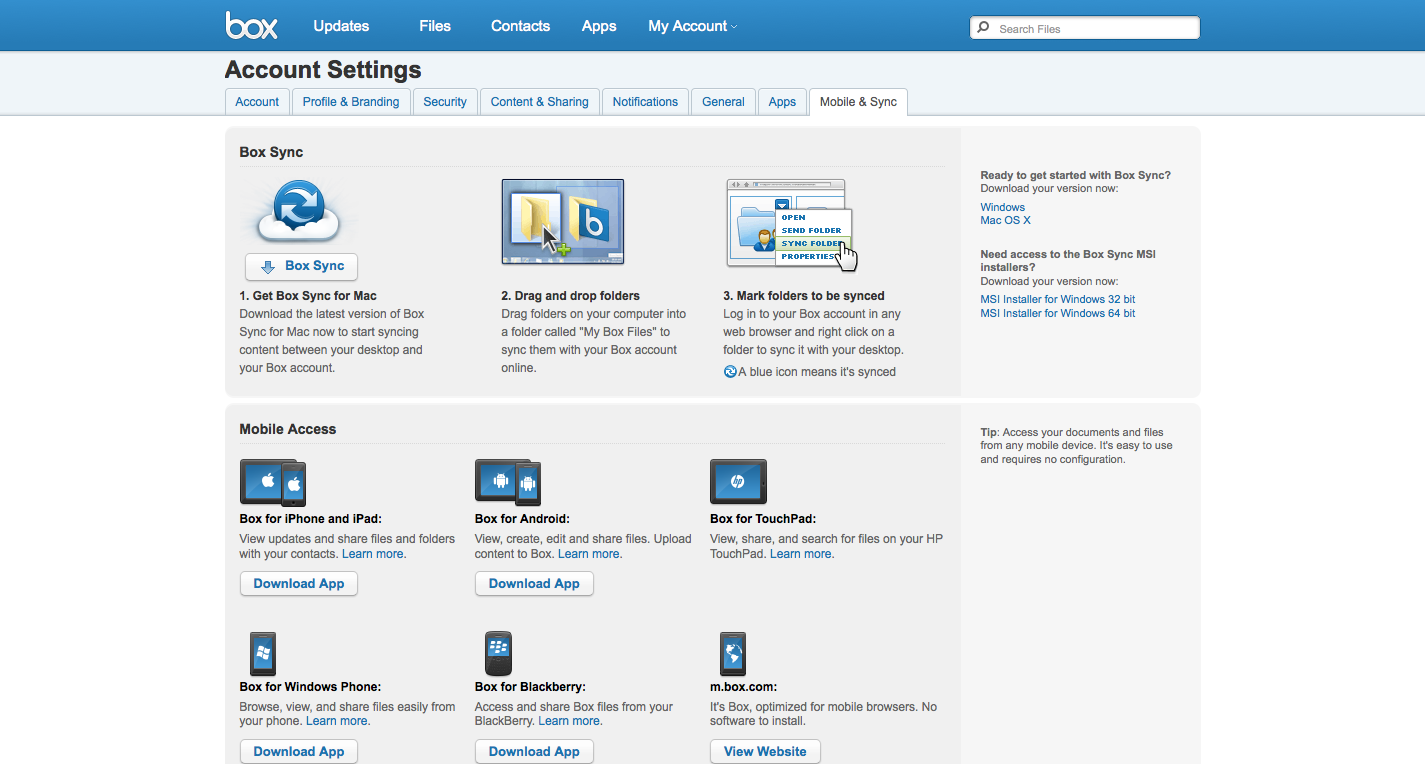Click the Account Settings heading

pos(323,70)
